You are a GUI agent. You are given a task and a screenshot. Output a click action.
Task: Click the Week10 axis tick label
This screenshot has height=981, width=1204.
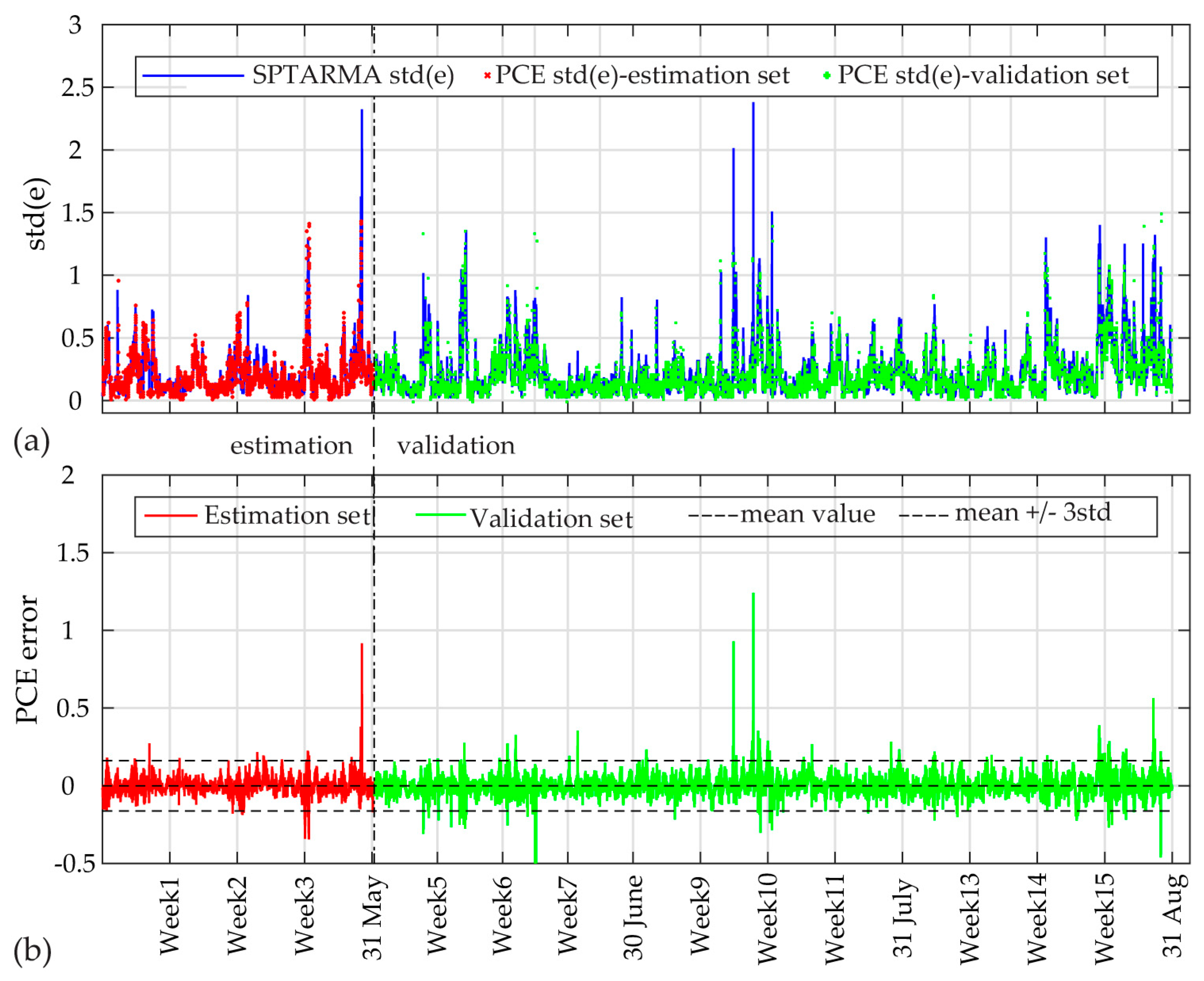[767, 918]
